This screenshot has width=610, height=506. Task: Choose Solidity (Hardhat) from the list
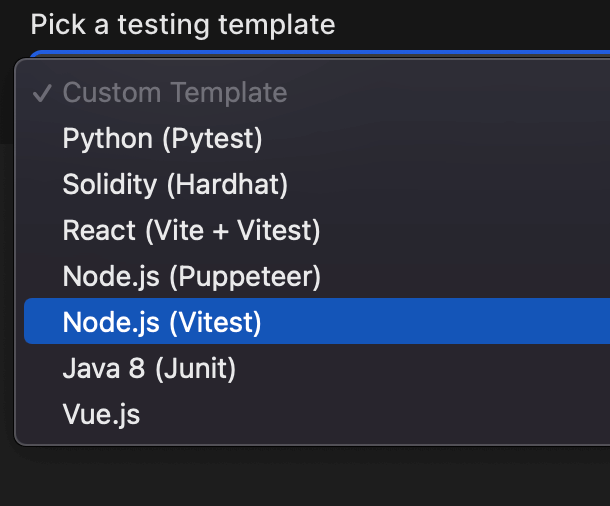(x=175, y=185)
